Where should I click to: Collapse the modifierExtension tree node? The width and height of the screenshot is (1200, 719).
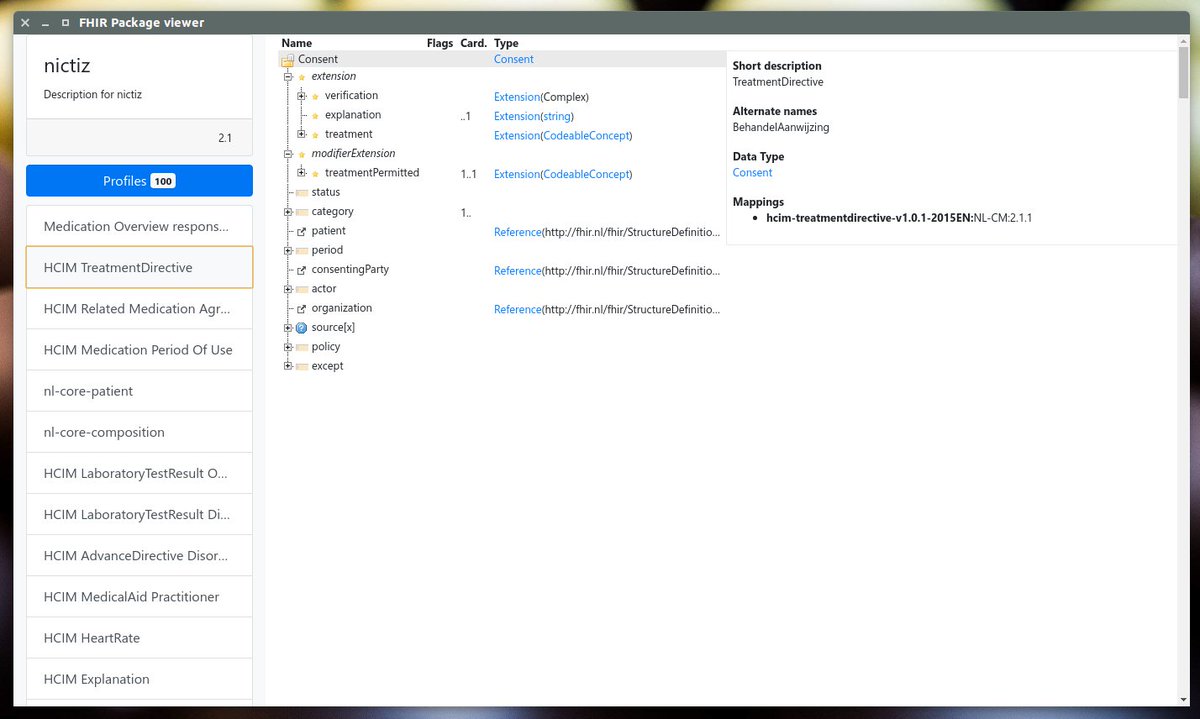pos(288,154)
